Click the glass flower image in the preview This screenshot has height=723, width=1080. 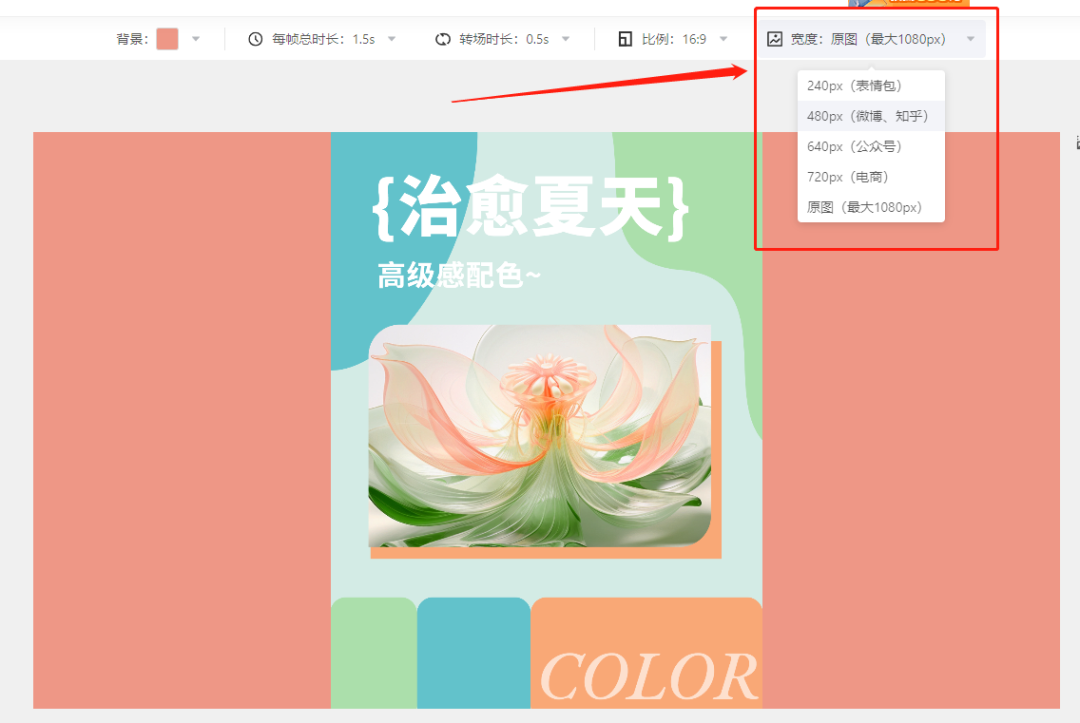[x=540, y=435]
